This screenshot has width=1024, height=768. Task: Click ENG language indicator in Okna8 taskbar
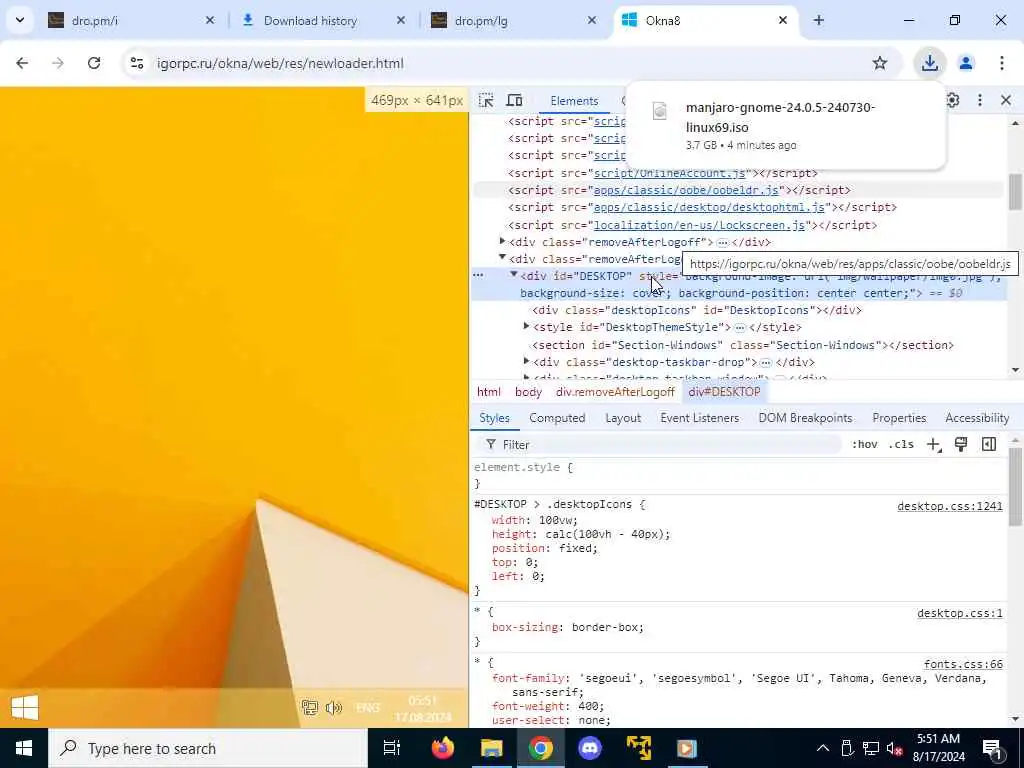point(368,708)
